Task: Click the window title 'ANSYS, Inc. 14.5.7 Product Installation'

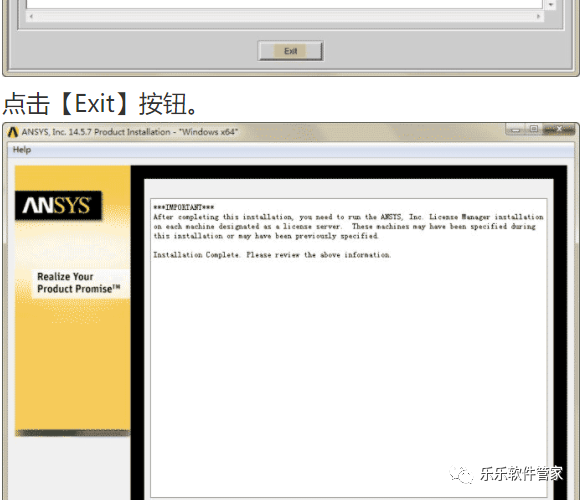Action: point(130,132)
